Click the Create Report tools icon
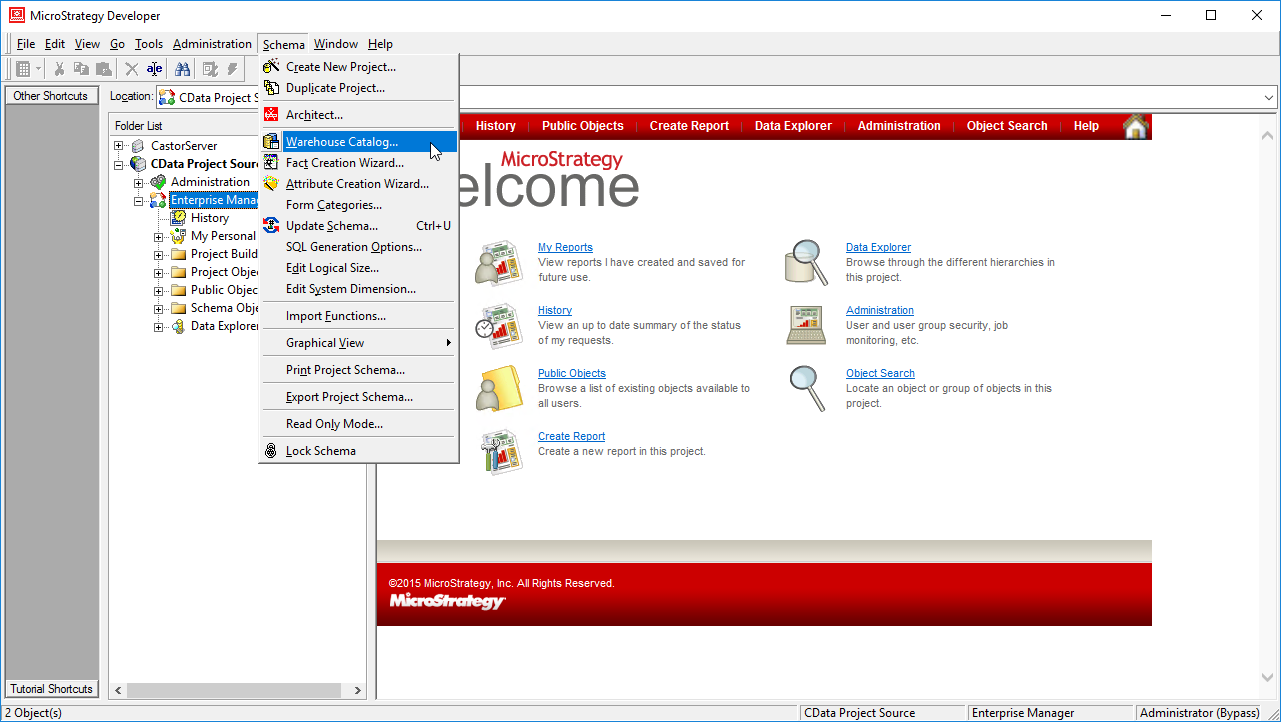This screenshot has height=722, width=1281. point(499,452)
